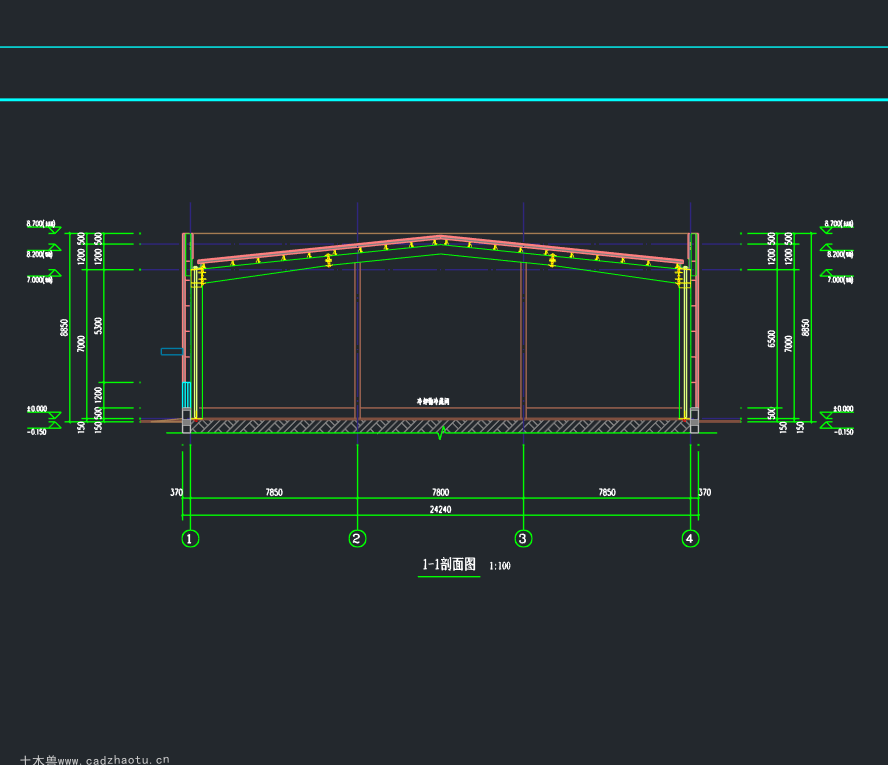Pick the small cyan rectangle by left wall
This screenshot has height=765, width=888.
coord(172,352)
